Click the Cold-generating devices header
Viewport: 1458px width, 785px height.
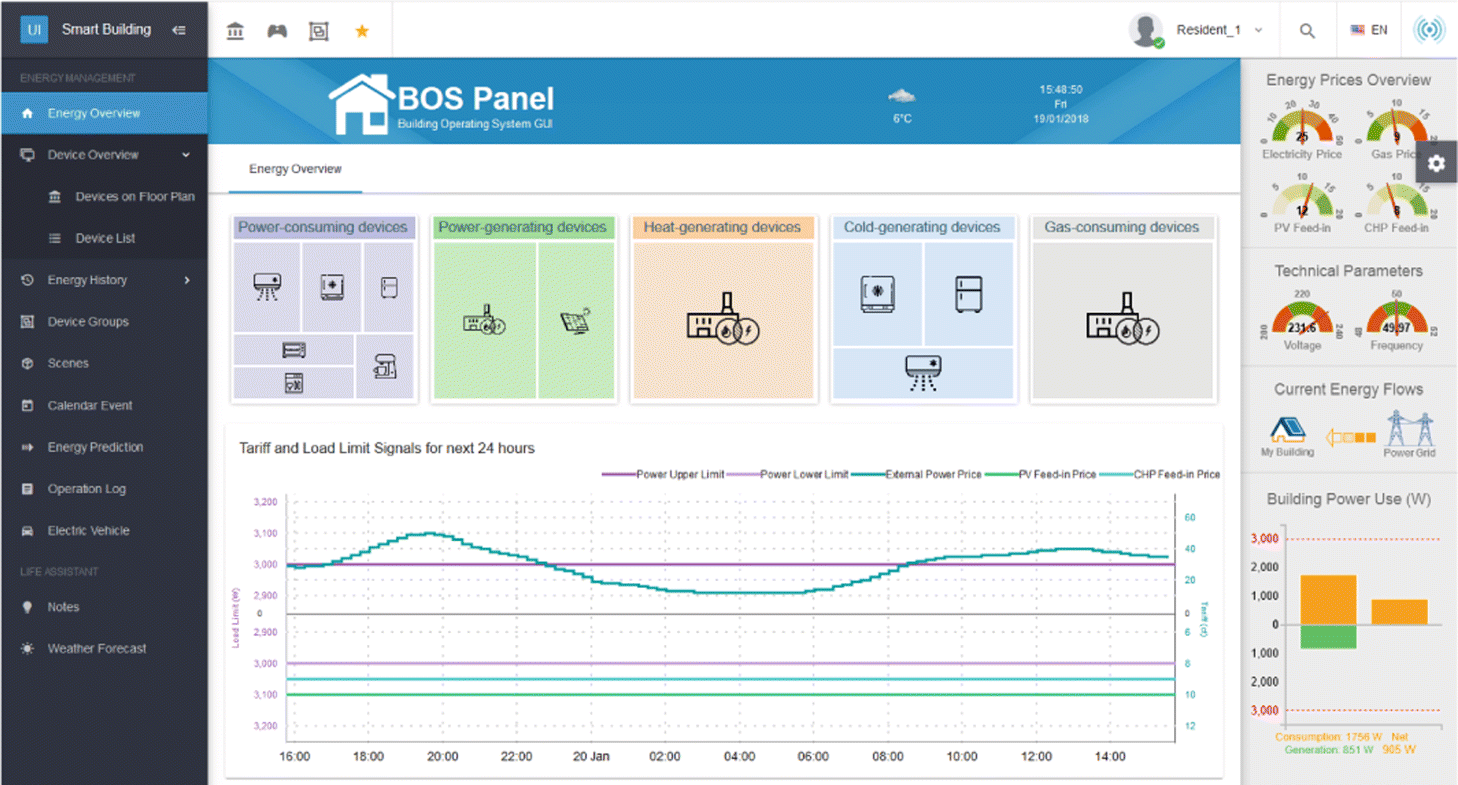pos(922,227)
